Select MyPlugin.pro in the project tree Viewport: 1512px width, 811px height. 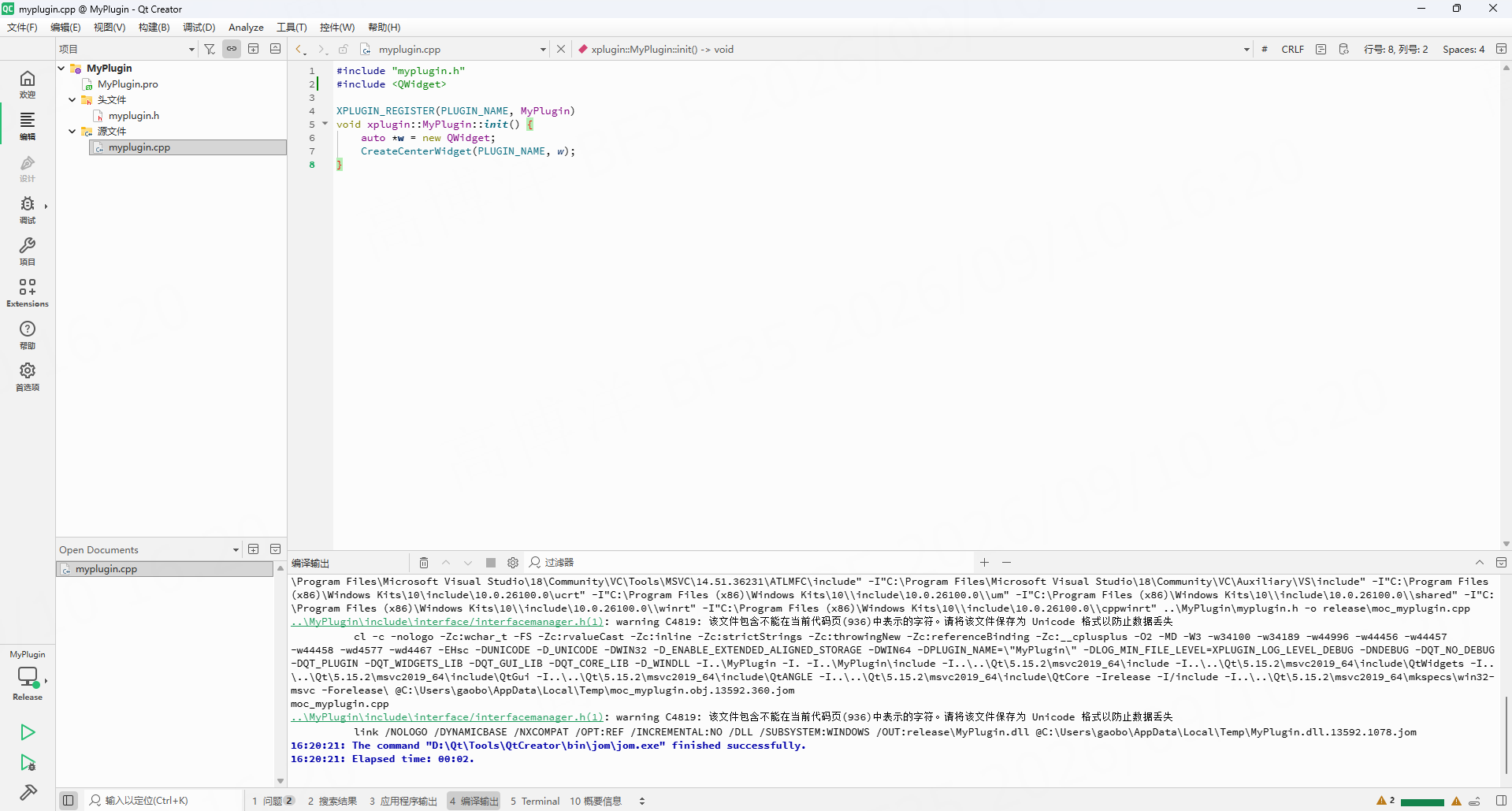coord(128,84)
